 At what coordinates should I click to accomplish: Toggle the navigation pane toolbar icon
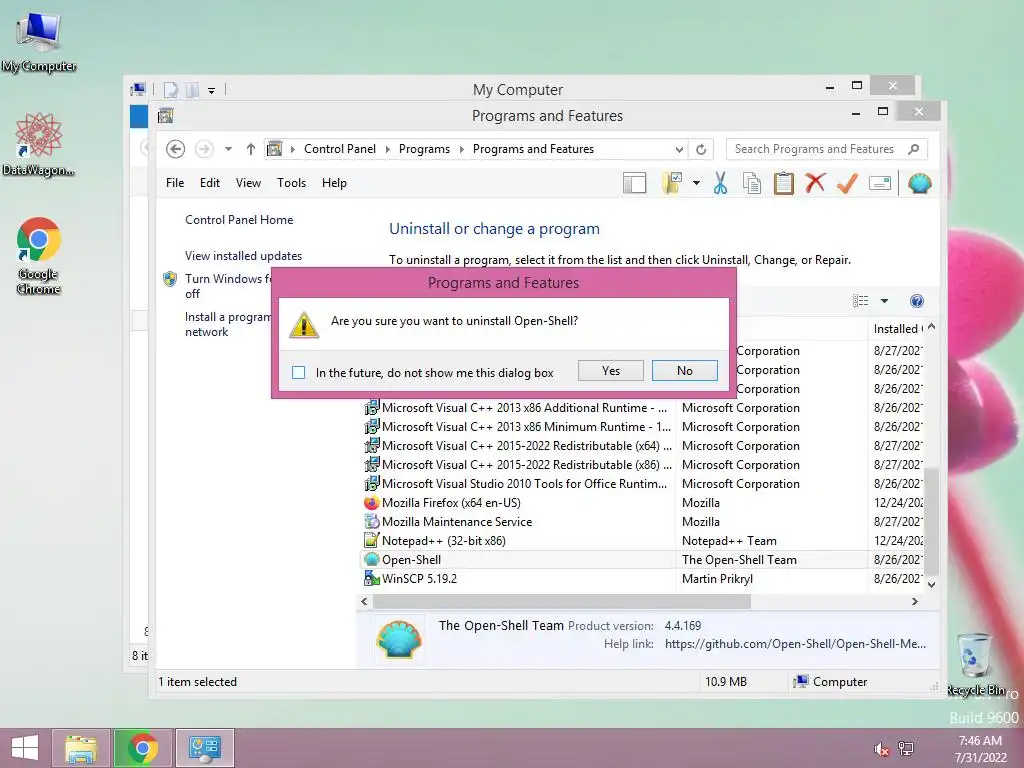(x=634, y=184)
